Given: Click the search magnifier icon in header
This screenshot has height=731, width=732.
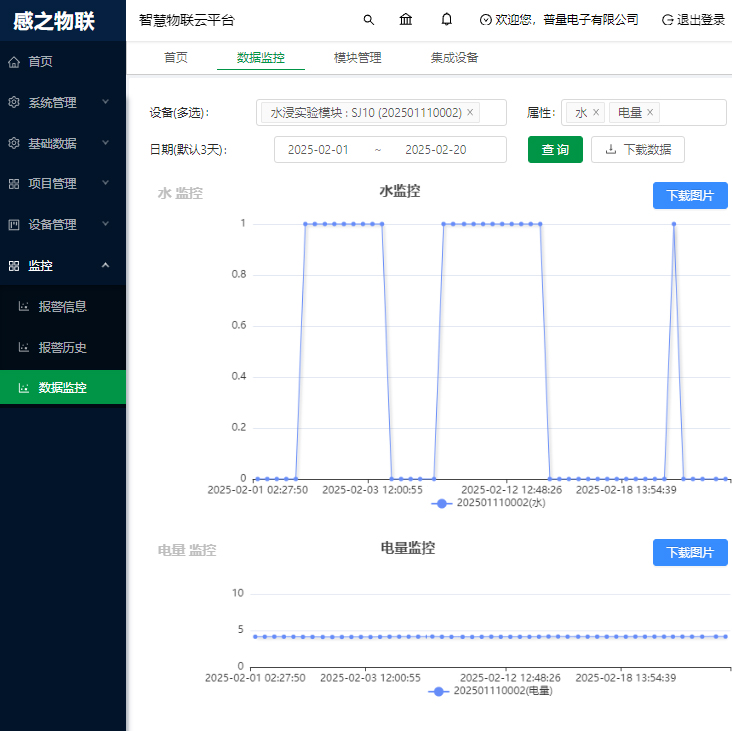Looking at the screenshot, I should pos(368,20).
